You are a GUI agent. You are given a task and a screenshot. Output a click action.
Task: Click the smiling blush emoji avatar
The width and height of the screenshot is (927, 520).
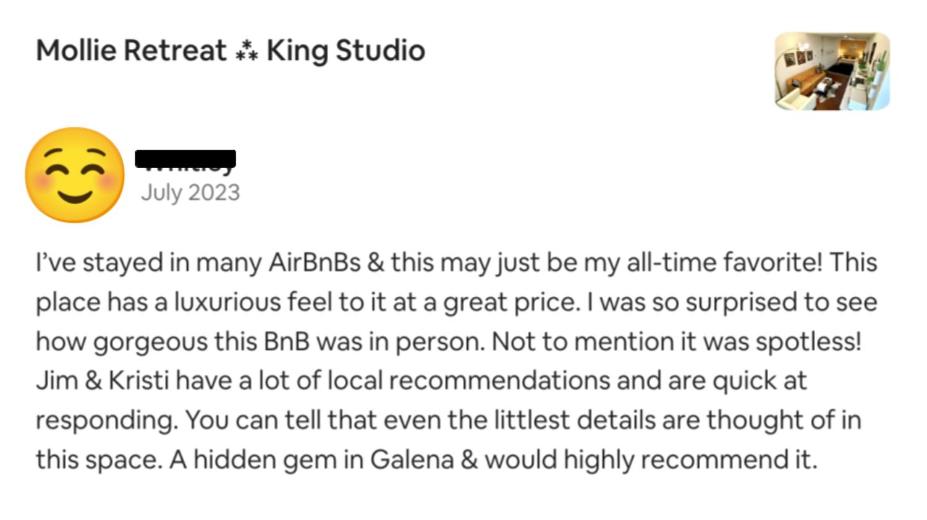click(74, 175)
